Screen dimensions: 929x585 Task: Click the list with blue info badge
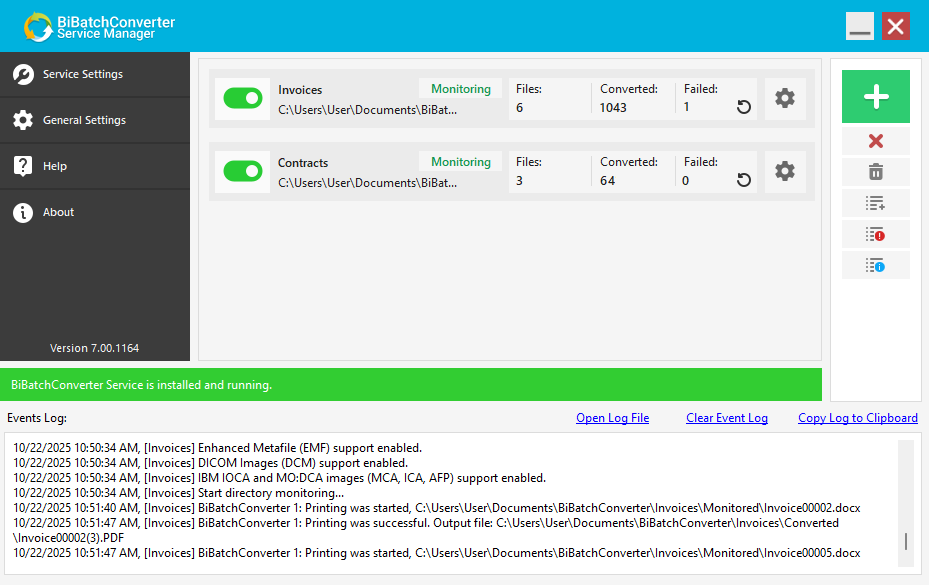(x=875, y=265)
